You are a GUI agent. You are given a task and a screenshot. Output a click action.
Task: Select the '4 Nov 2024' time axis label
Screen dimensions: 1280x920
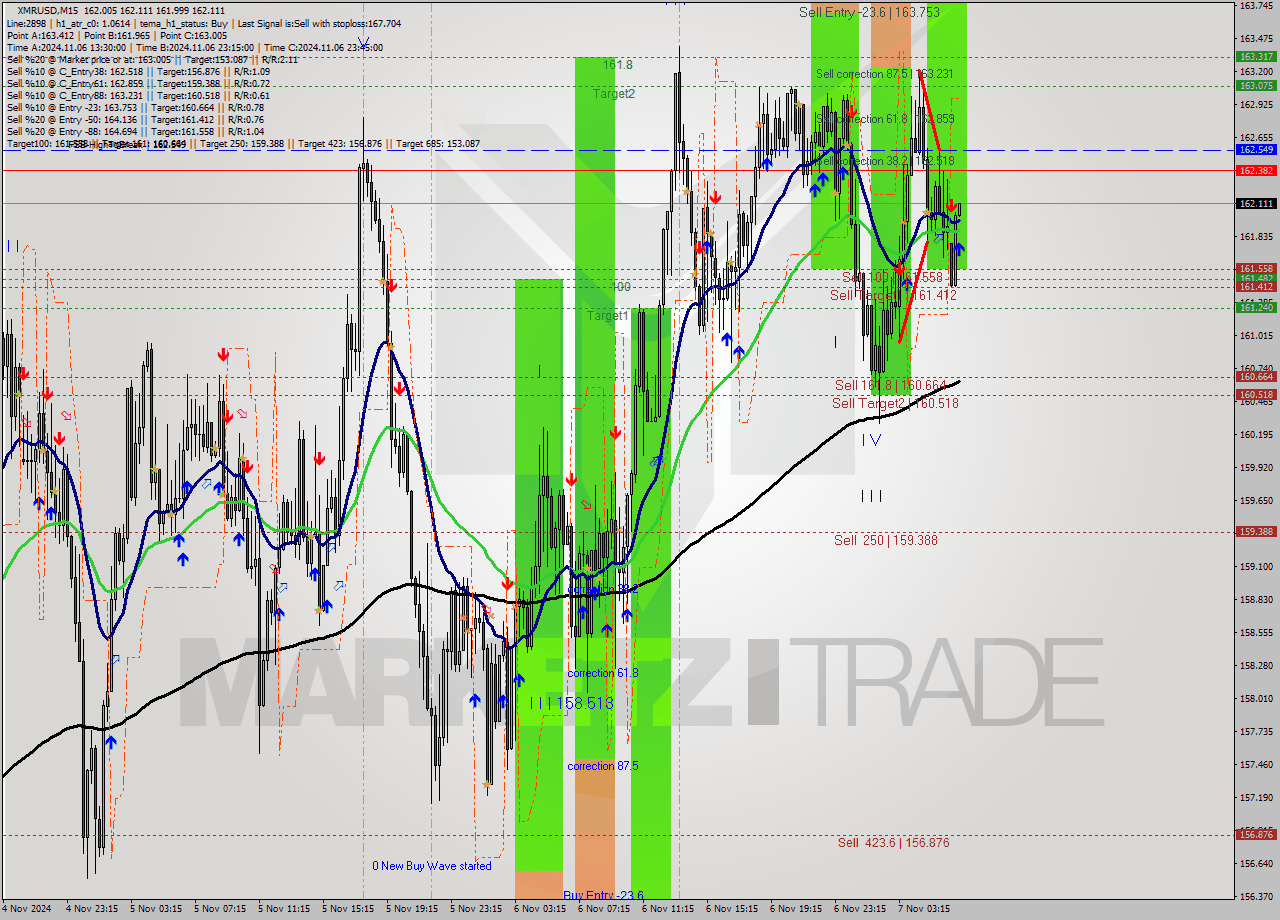[x=25, y=909]
